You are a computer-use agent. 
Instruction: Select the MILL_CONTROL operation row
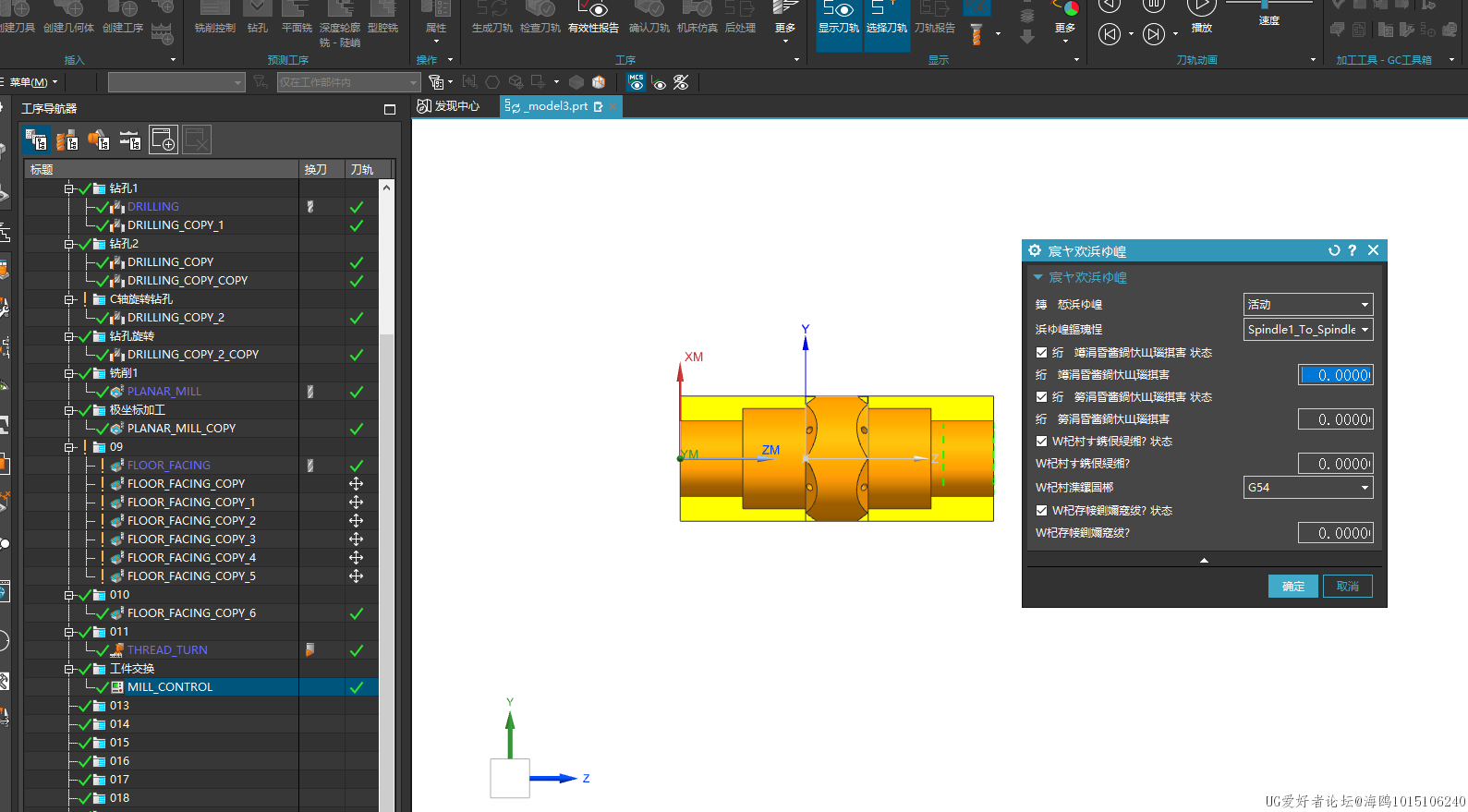pyautogui.click(x=200, y=687)
